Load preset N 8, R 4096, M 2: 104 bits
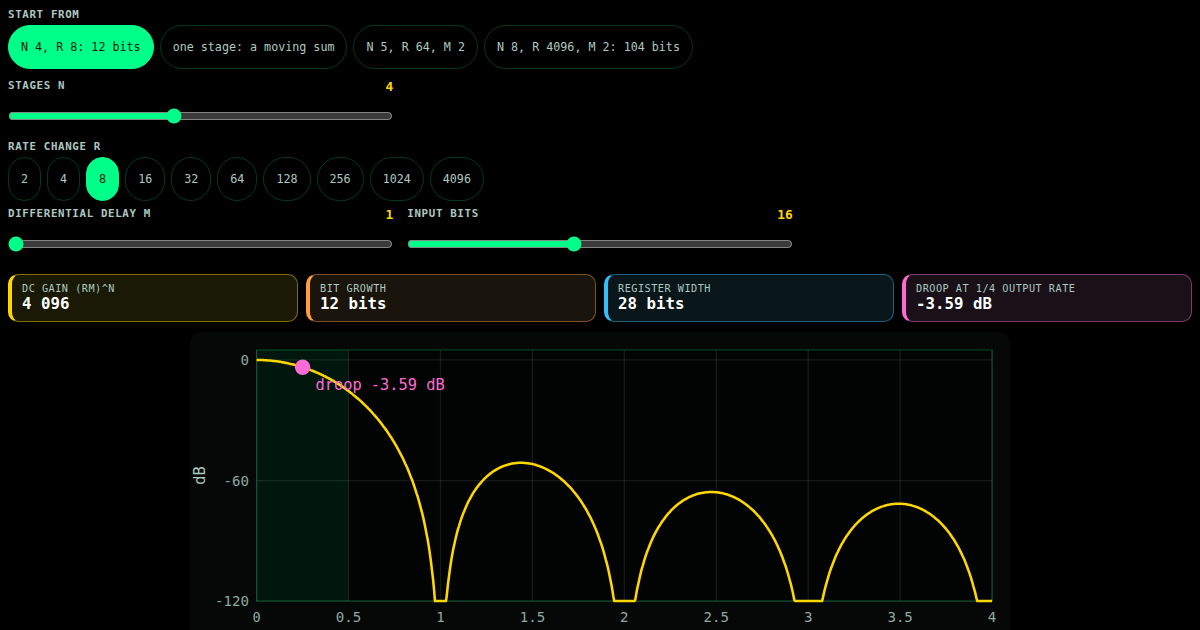Screen dimensions: 1200x630 pos(588,47)
